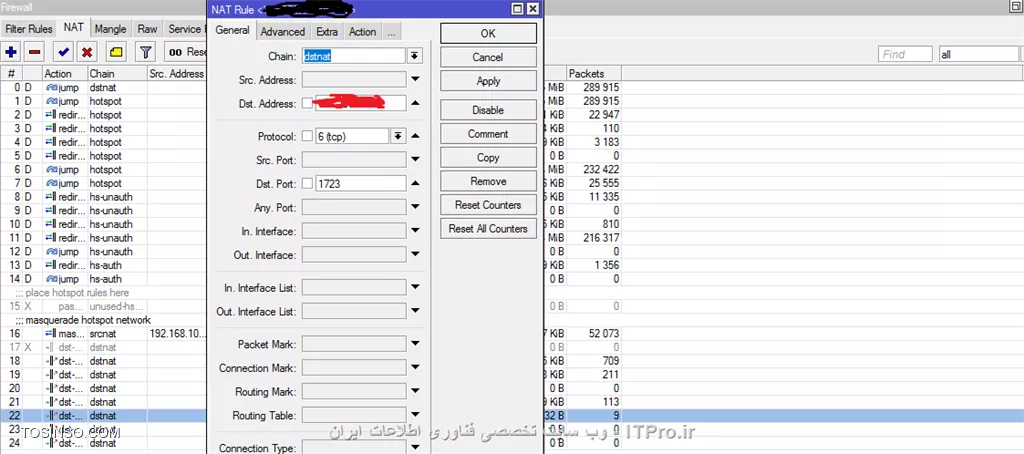Click the jump icon in row 14
Image resolution: width=1024 pixels, height=454 pixels.
click(51, 279)
